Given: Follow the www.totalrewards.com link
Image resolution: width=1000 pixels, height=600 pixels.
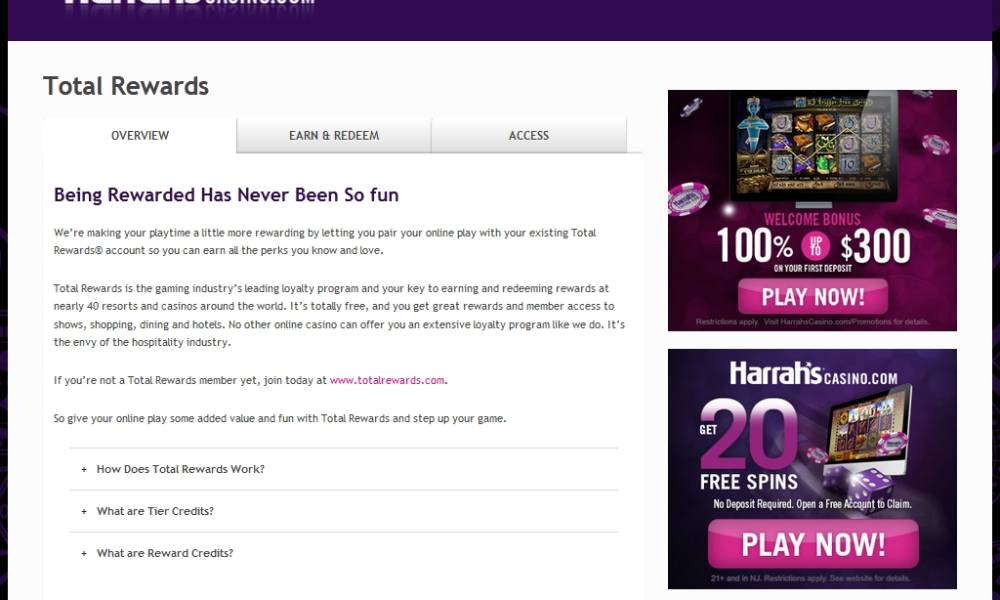Looking at the screenshot, I should (387, 380).
